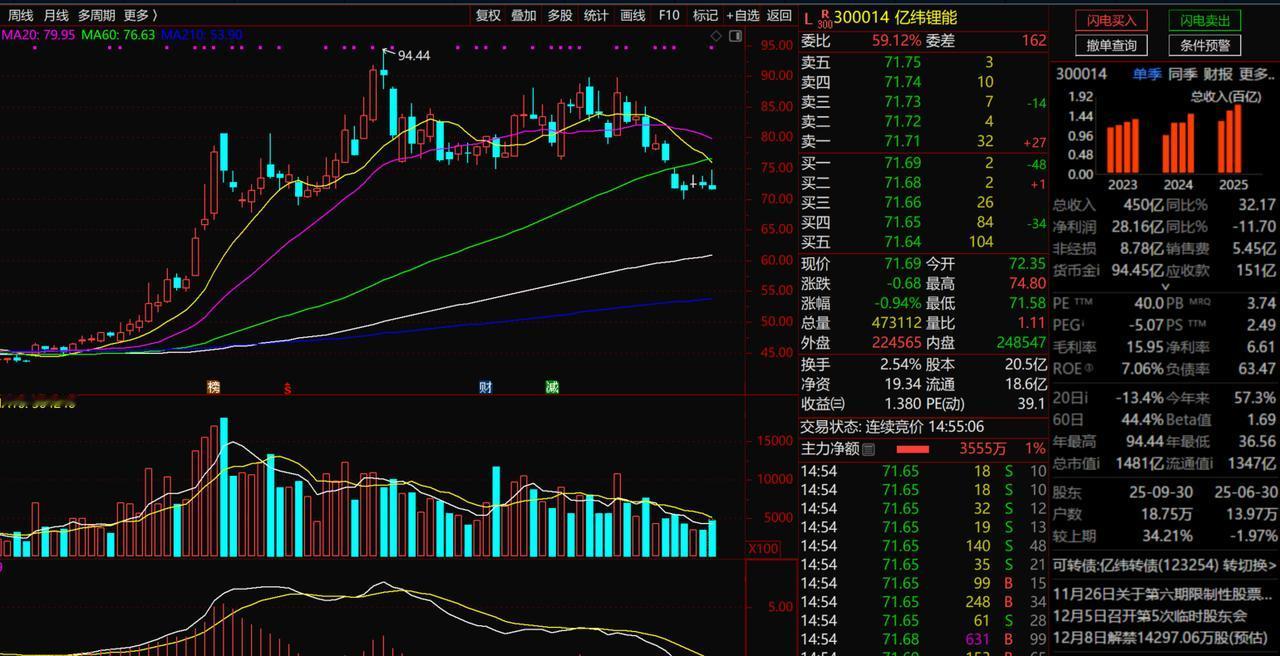Open the 减 shareholder reduction marker
1280x656 pixels.
[x=552, y=387]
